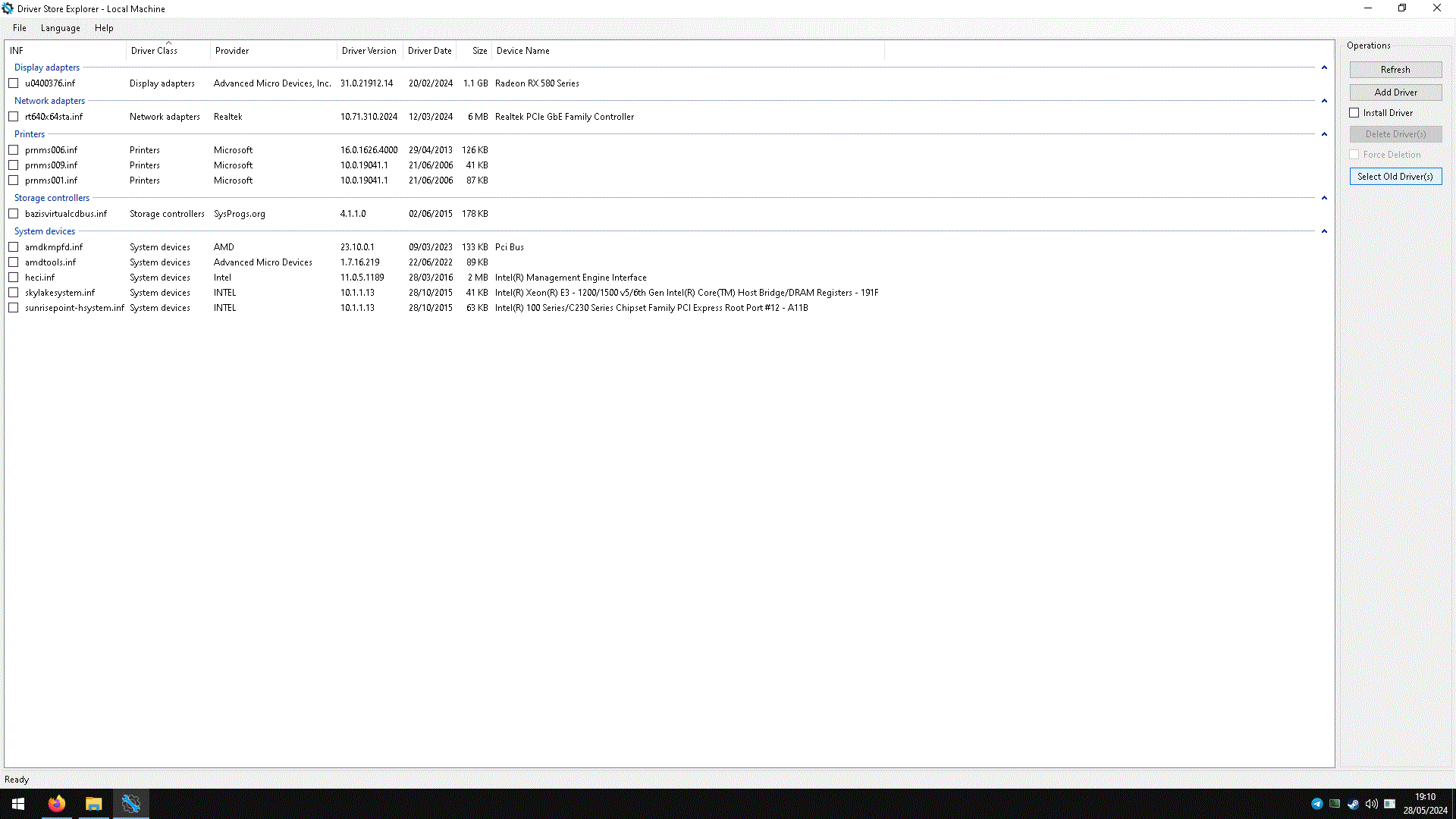
Task: Open the Language menu
Action: coord(61,28)
